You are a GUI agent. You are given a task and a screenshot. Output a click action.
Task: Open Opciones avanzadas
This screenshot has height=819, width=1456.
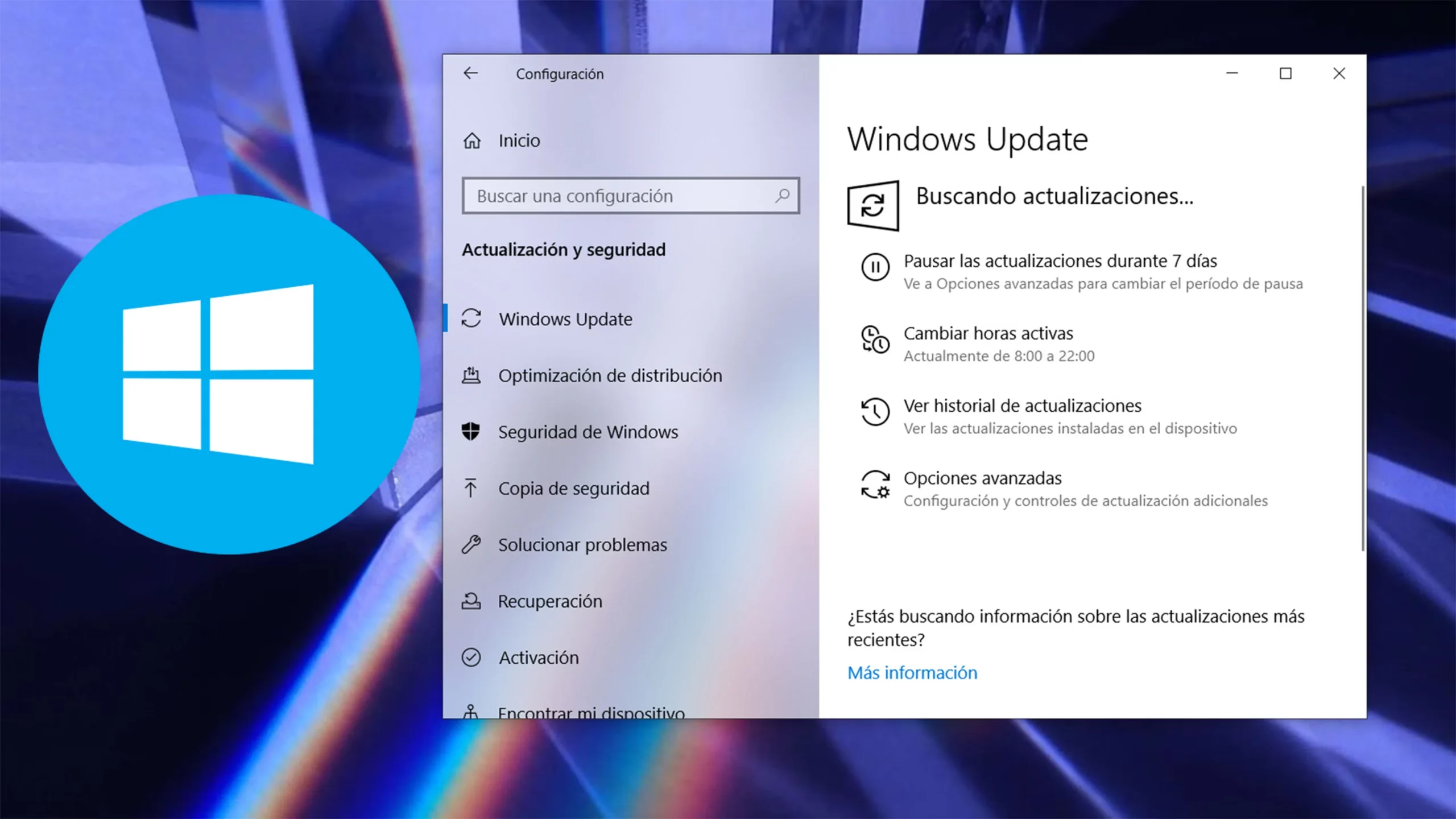click(x=983, y=478)
